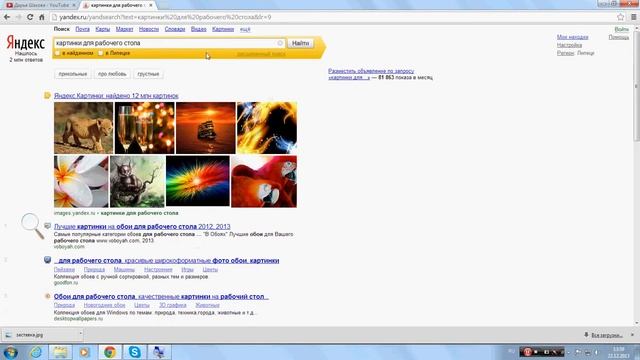This screenshot has height=360, width=640.
Task: Click the fire abstract thumbnail
Action: (x=267, y=128)
